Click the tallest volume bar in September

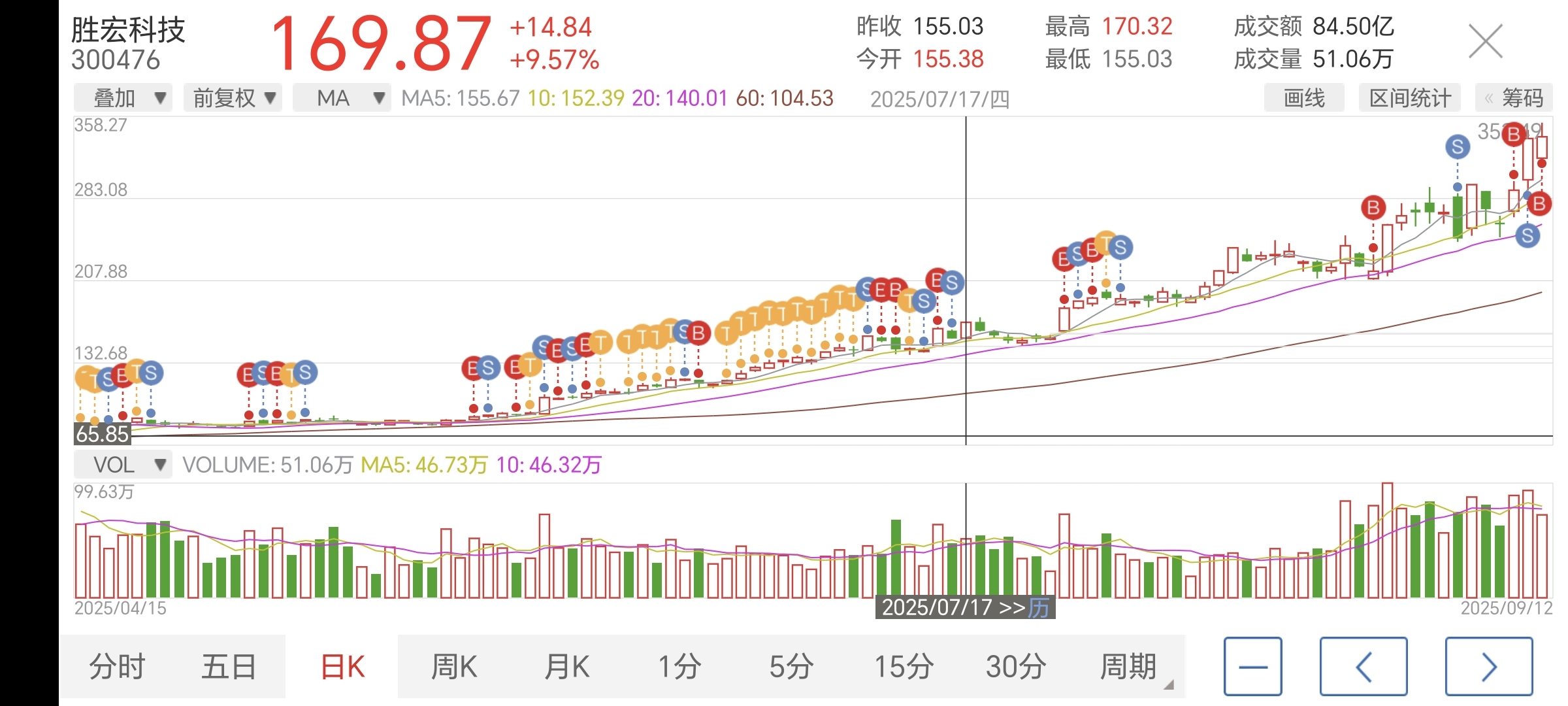[1387, 540]
